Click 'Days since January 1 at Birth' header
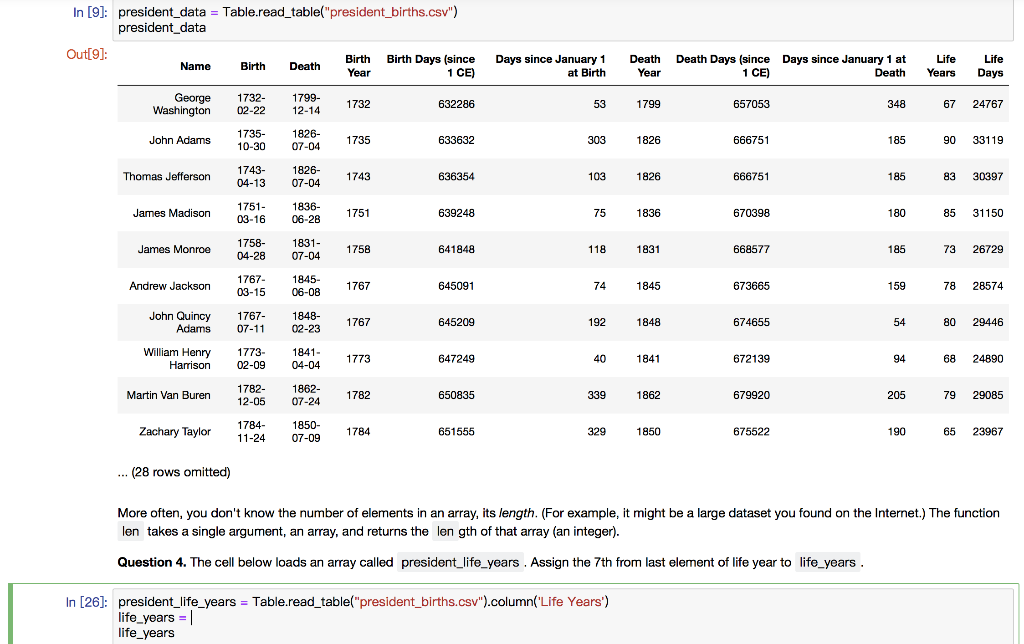Image resolution: width=1024 pixels, height=644 pixels. pos(551,66)
